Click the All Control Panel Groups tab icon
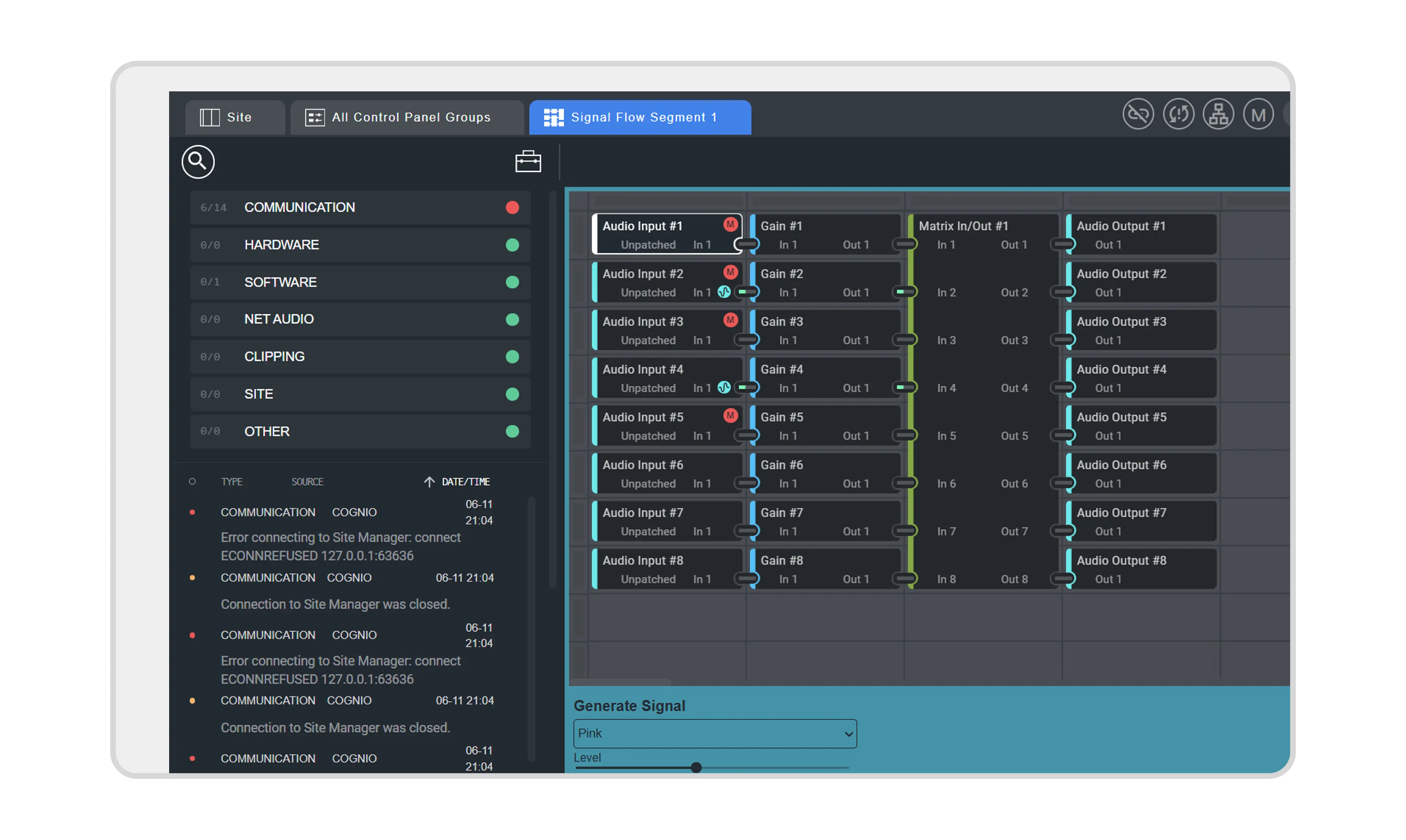 point(315,118)
